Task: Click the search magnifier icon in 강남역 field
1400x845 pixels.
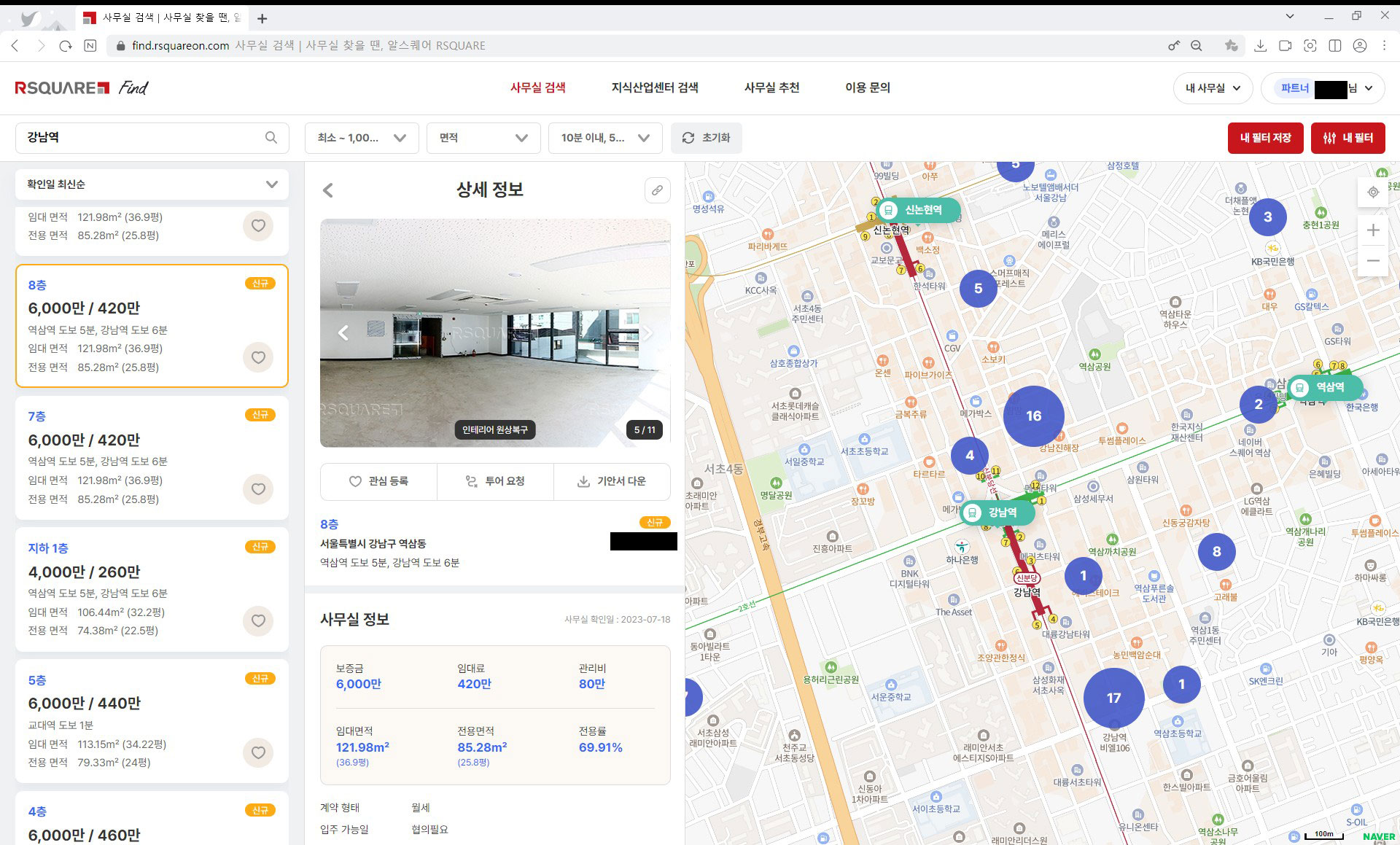Action: click(x=271, y=138)
